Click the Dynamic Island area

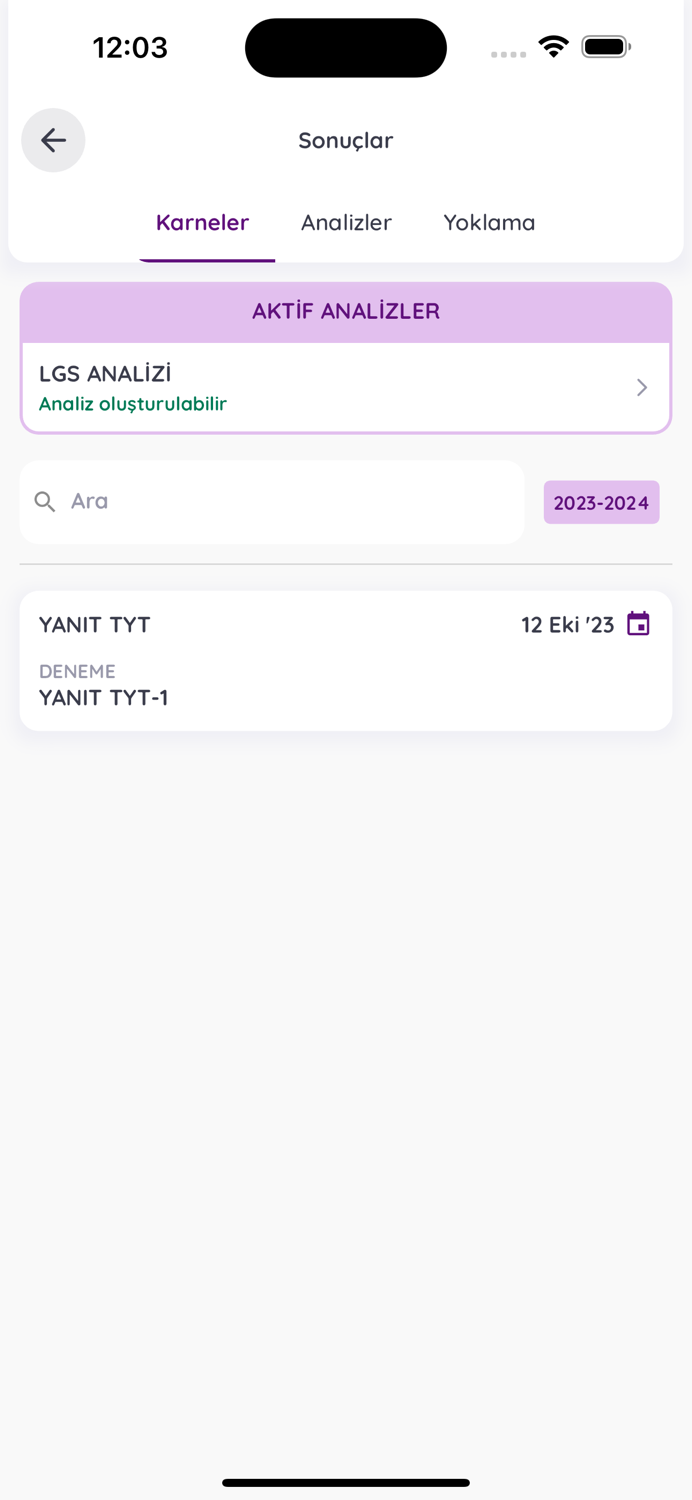[x=346, y=47]
